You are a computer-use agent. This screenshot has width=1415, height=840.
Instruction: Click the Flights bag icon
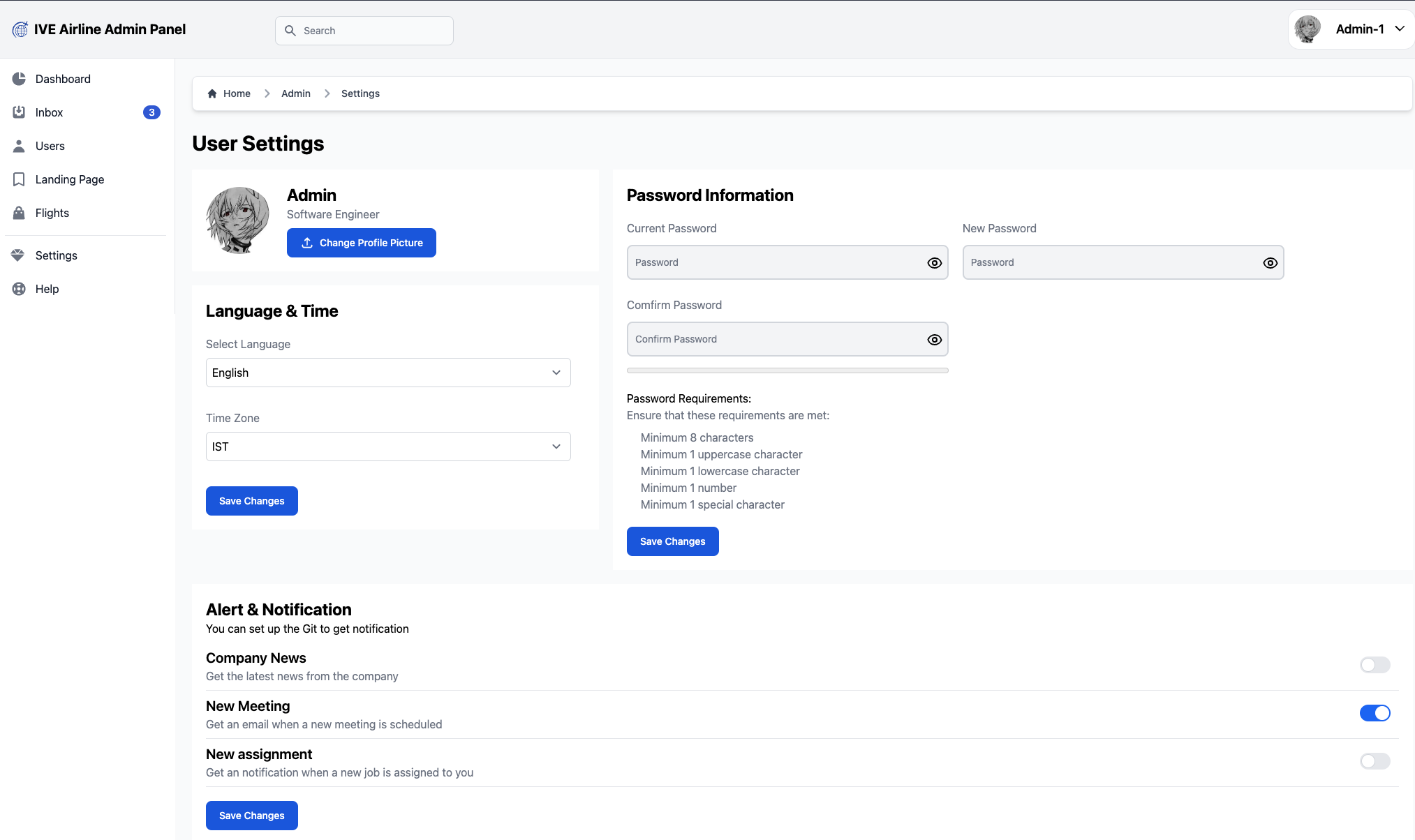pos(19,213)
